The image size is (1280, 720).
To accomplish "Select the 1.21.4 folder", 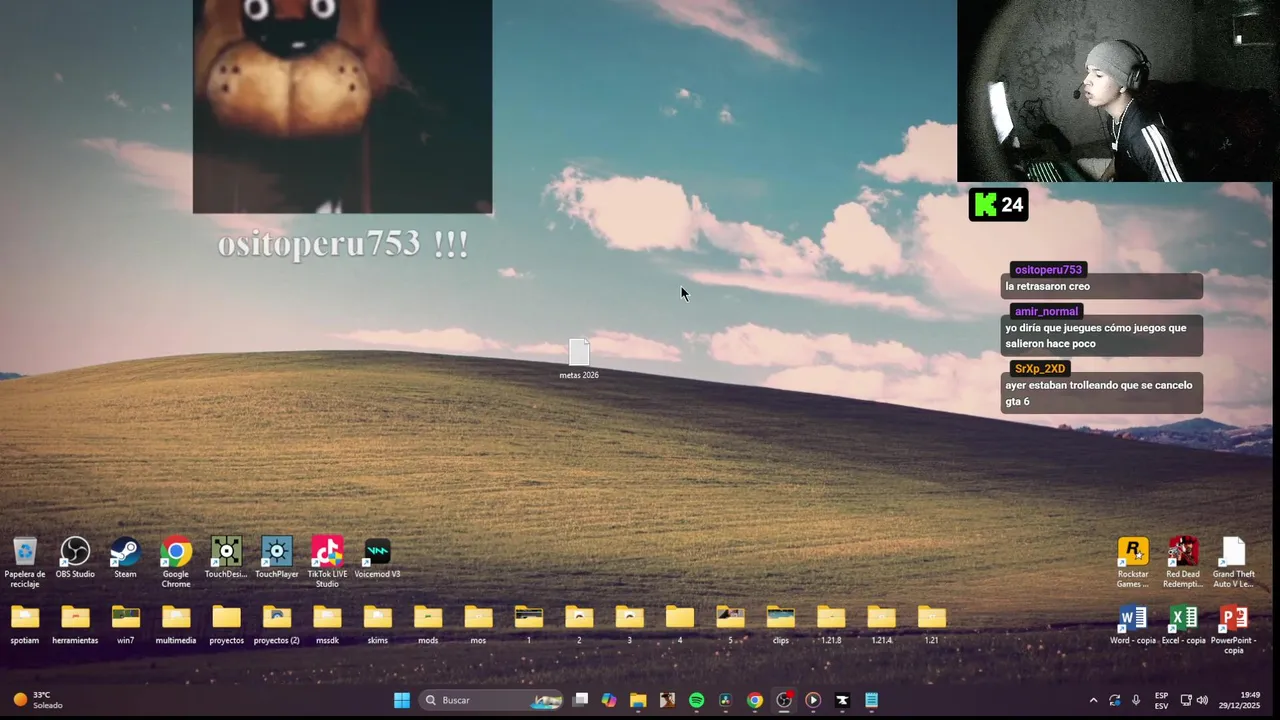I will click(881, 625).
